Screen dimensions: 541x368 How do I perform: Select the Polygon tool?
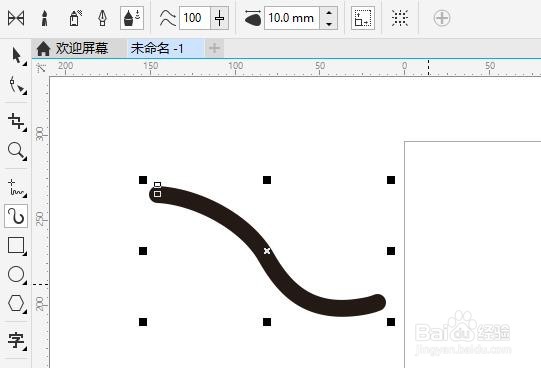click(17, 304)
